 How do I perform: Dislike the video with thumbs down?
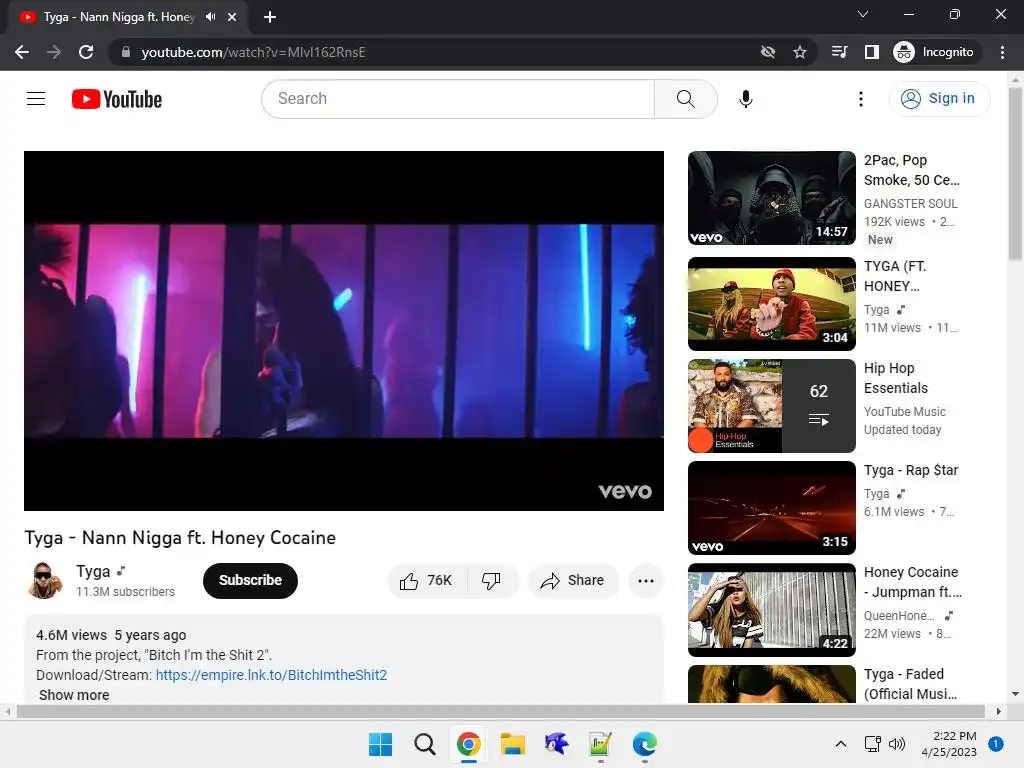pos(491,581)
